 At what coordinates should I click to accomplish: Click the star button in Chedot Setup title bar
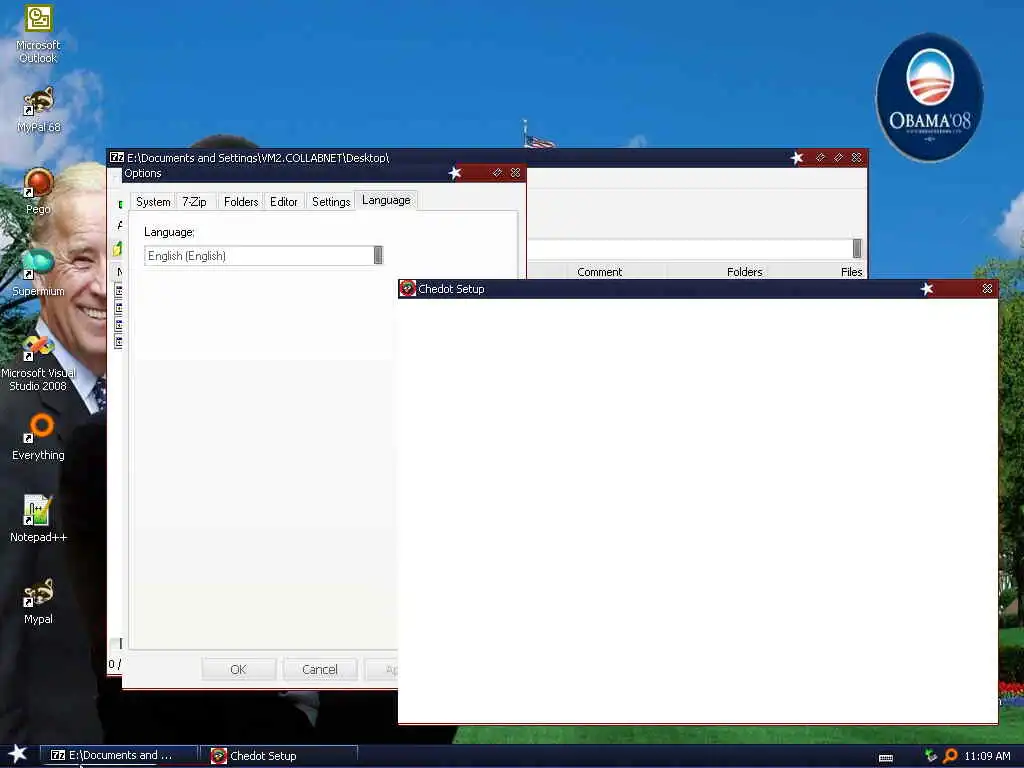(x=927, y=289)
